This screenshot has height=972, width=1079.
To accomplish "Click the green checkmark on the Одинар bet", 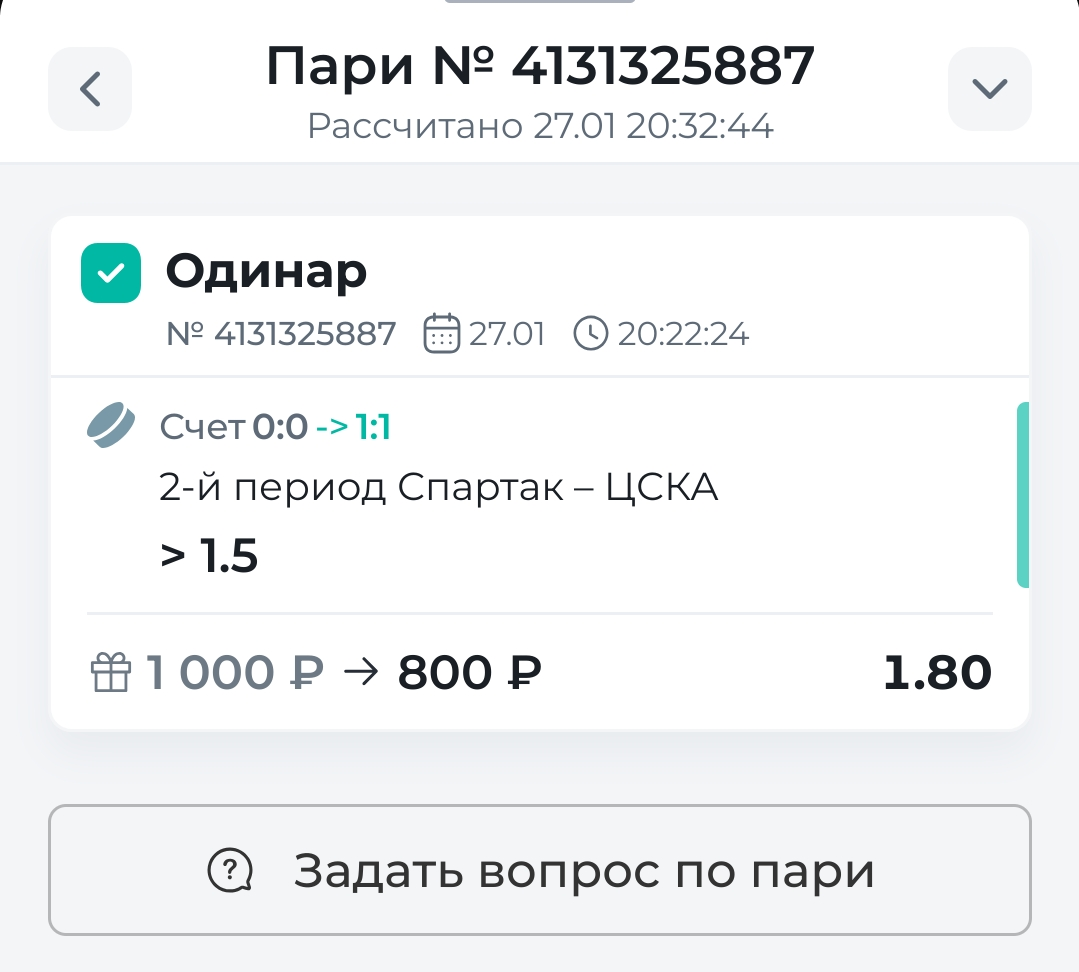I will [x=111, y=272].
